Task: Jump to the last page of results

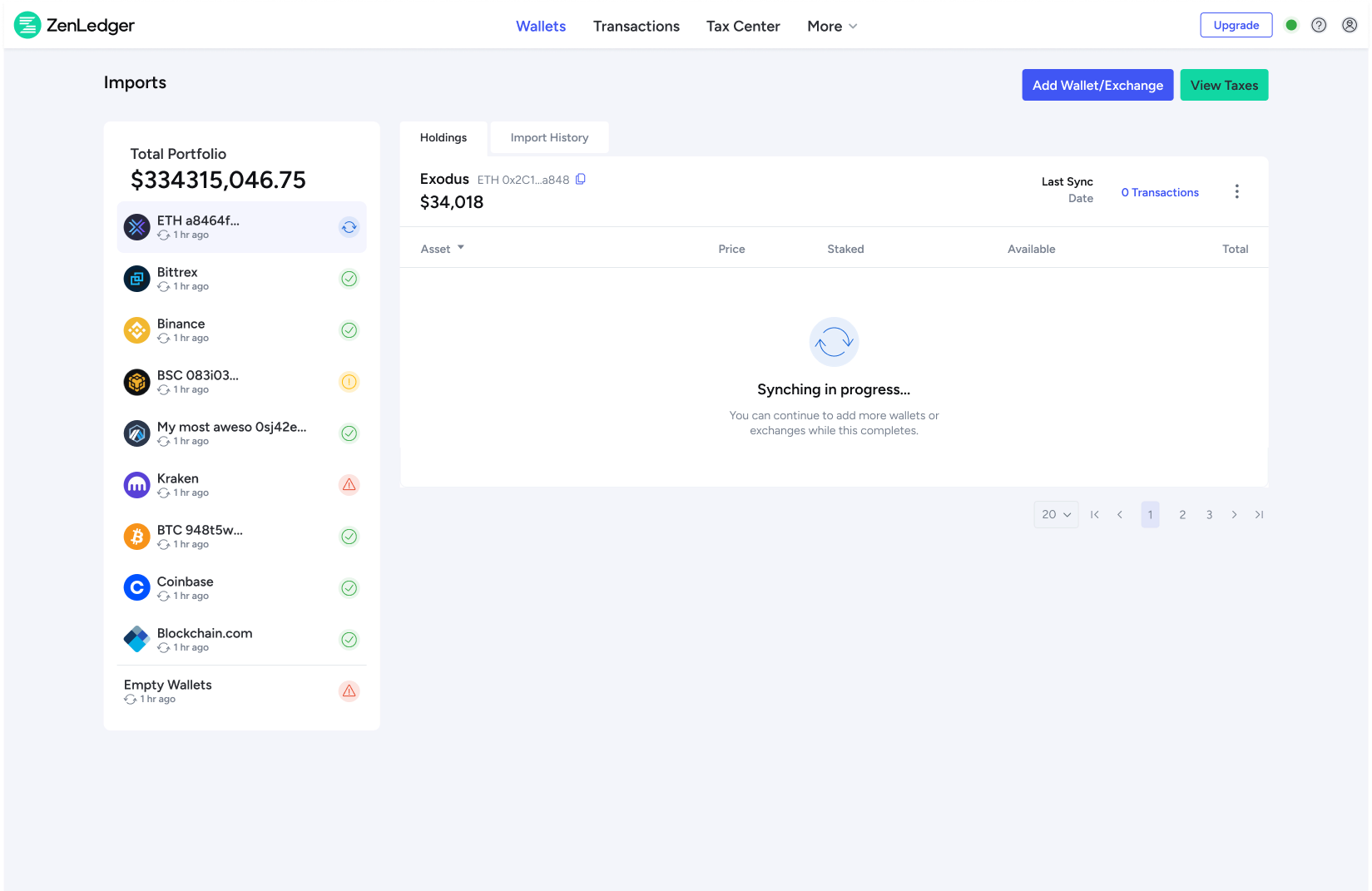Action: [1259, 514]
